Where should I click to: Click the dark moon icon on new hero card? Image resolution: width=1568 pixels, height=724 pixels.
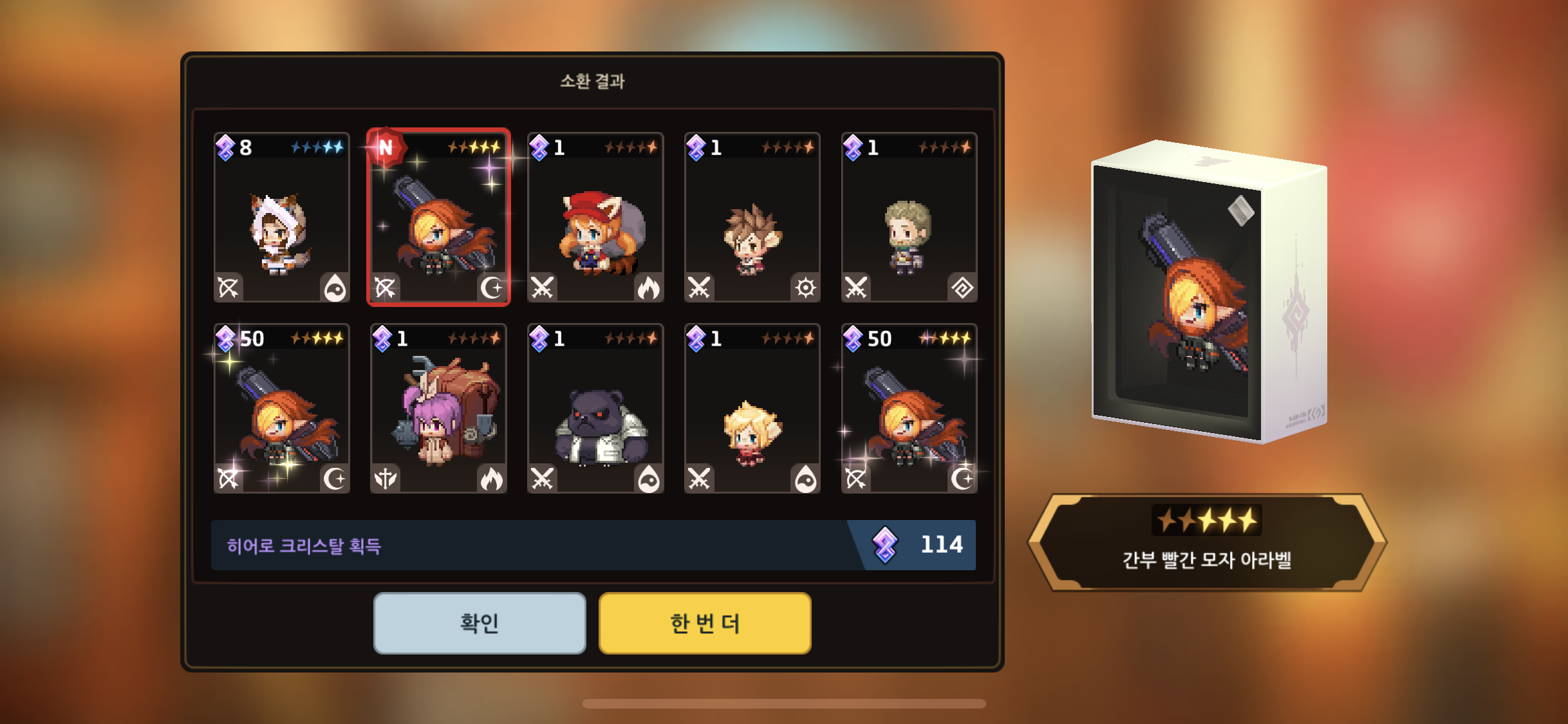pyautogui.click(x=492, y=288)
